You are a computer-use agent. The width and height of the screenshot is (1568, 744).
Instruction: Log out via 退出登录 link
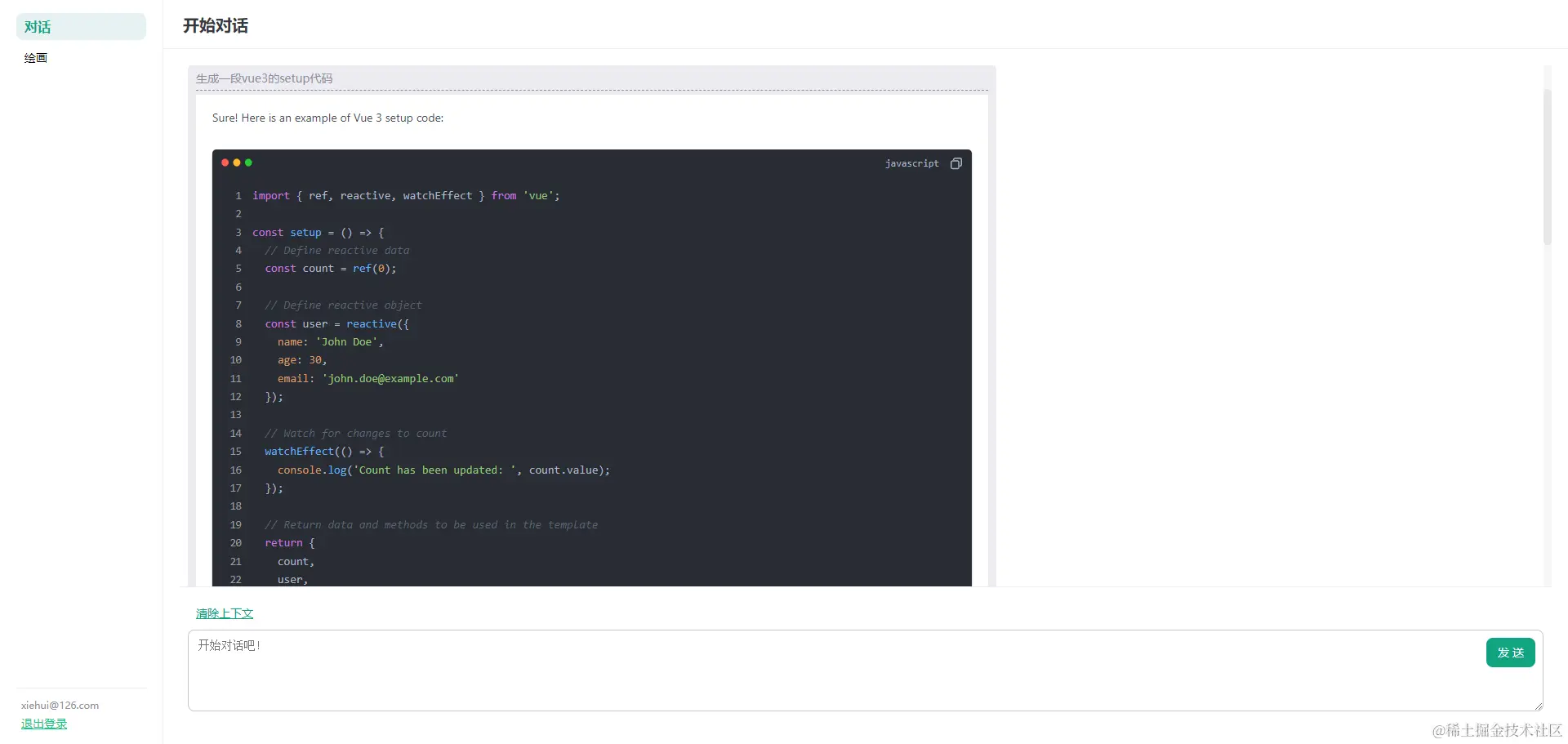pyautogui.click(x=44, y=724)
